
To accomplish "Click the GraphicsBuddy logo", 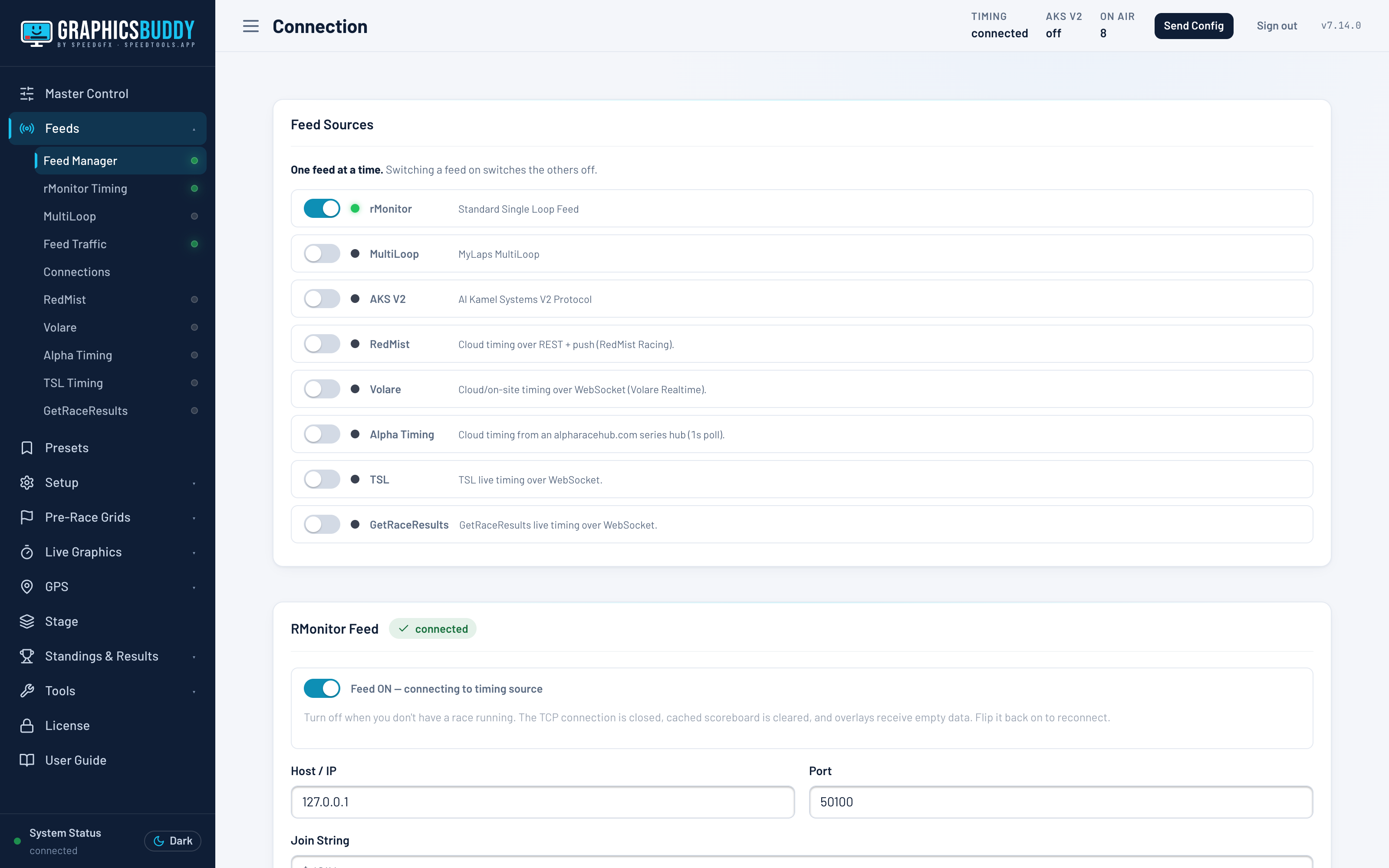I will [108, 33].
